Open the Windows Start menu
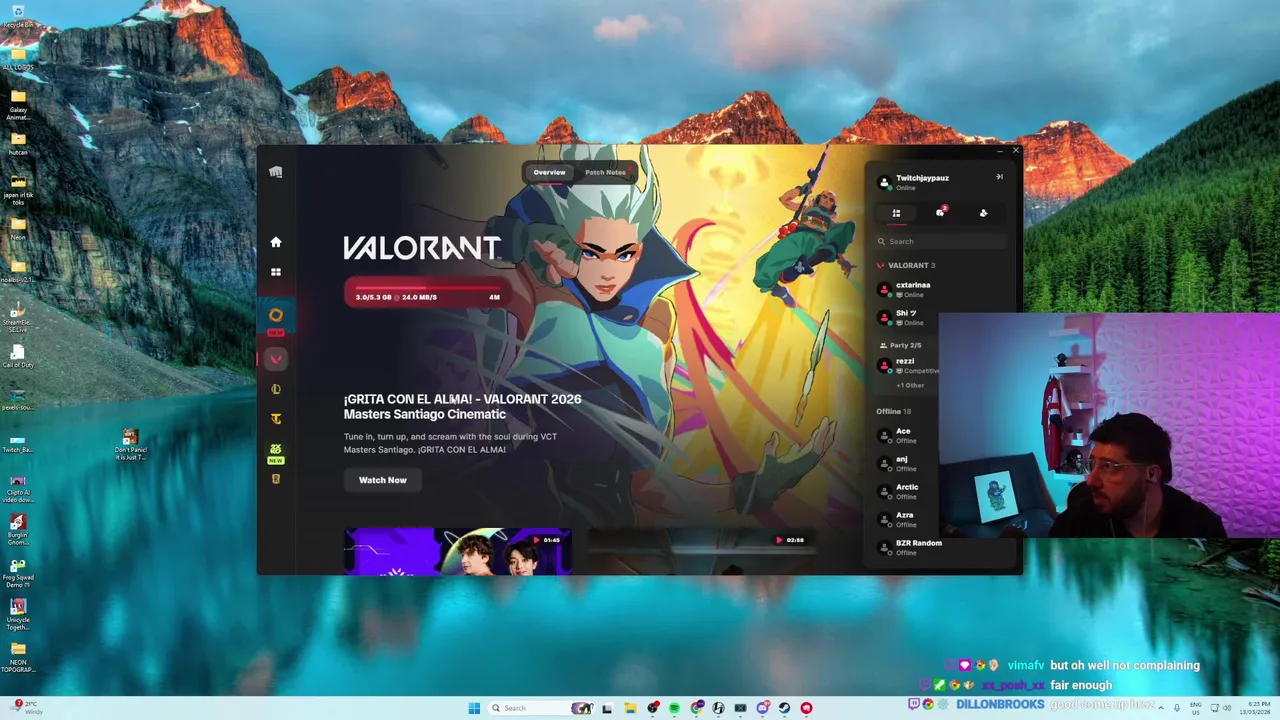 point(474,708)
